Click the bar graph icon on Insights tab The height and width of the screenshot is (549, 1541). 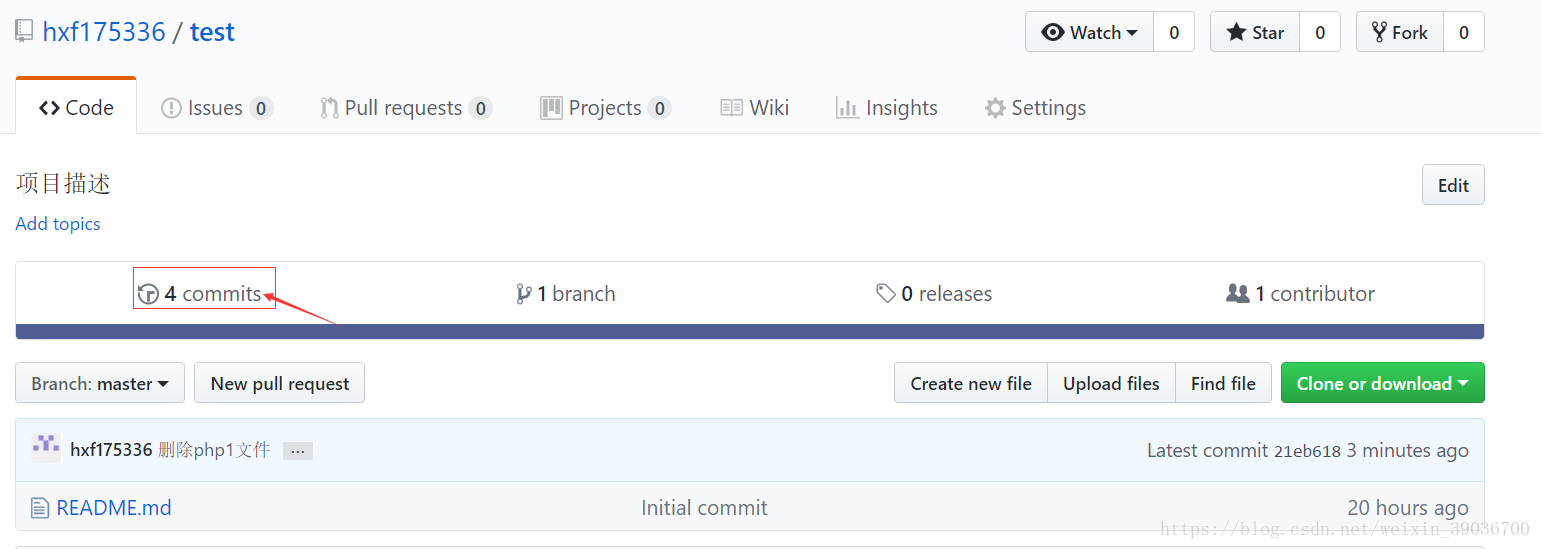(848, 108)
